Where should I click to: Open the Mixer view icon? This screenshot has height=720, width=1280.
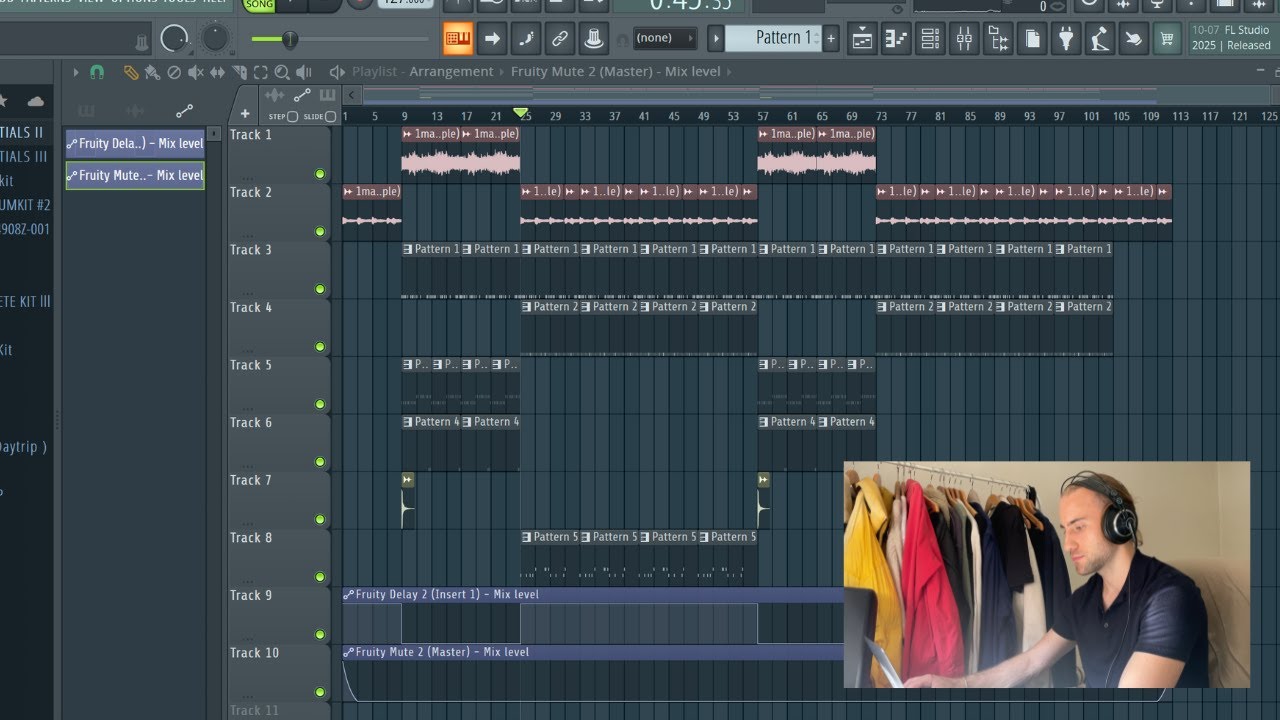point(964,39)
